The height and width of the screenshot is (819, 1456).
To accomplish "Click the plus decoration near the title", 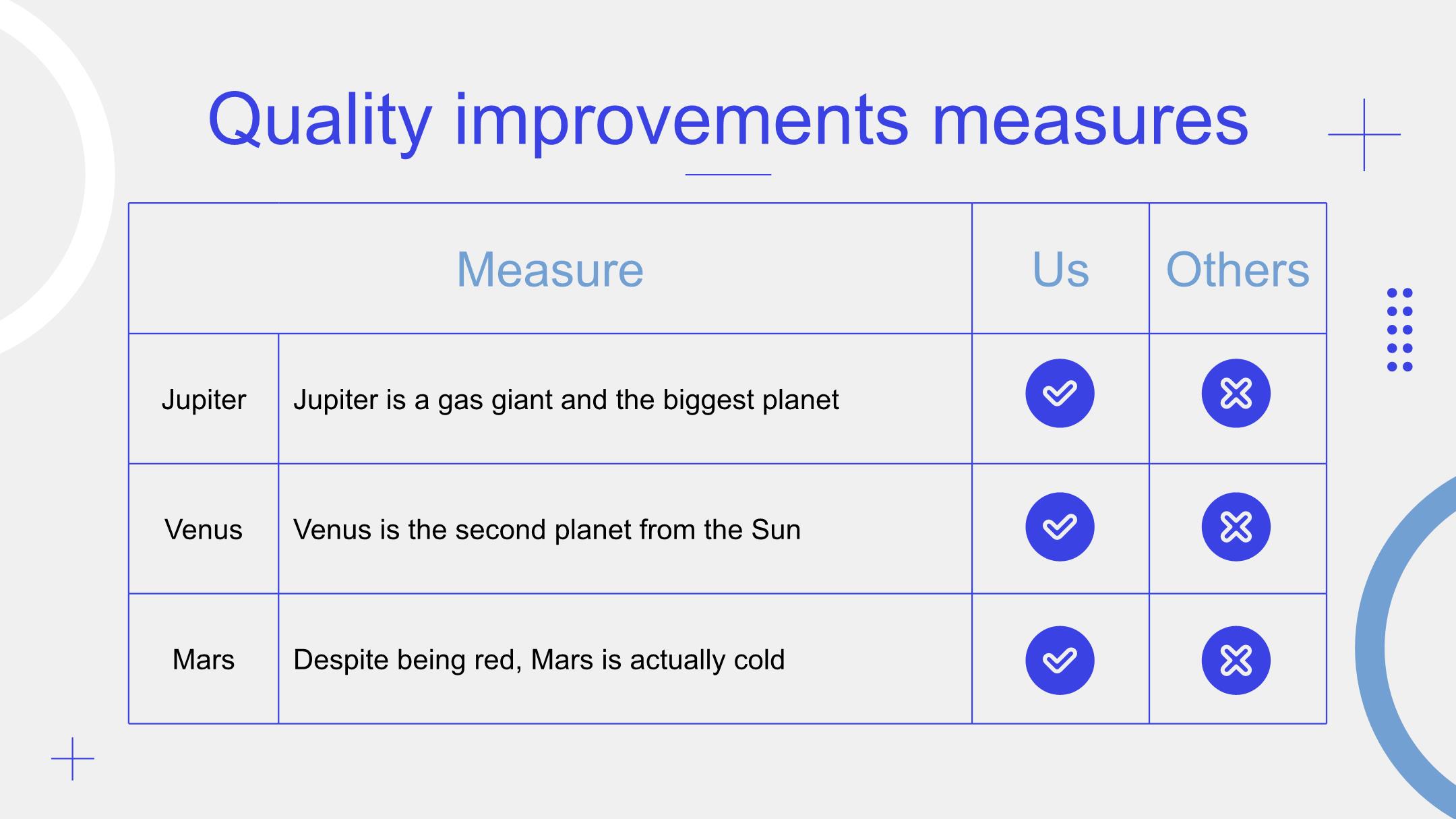I will tap(1364, 134).
